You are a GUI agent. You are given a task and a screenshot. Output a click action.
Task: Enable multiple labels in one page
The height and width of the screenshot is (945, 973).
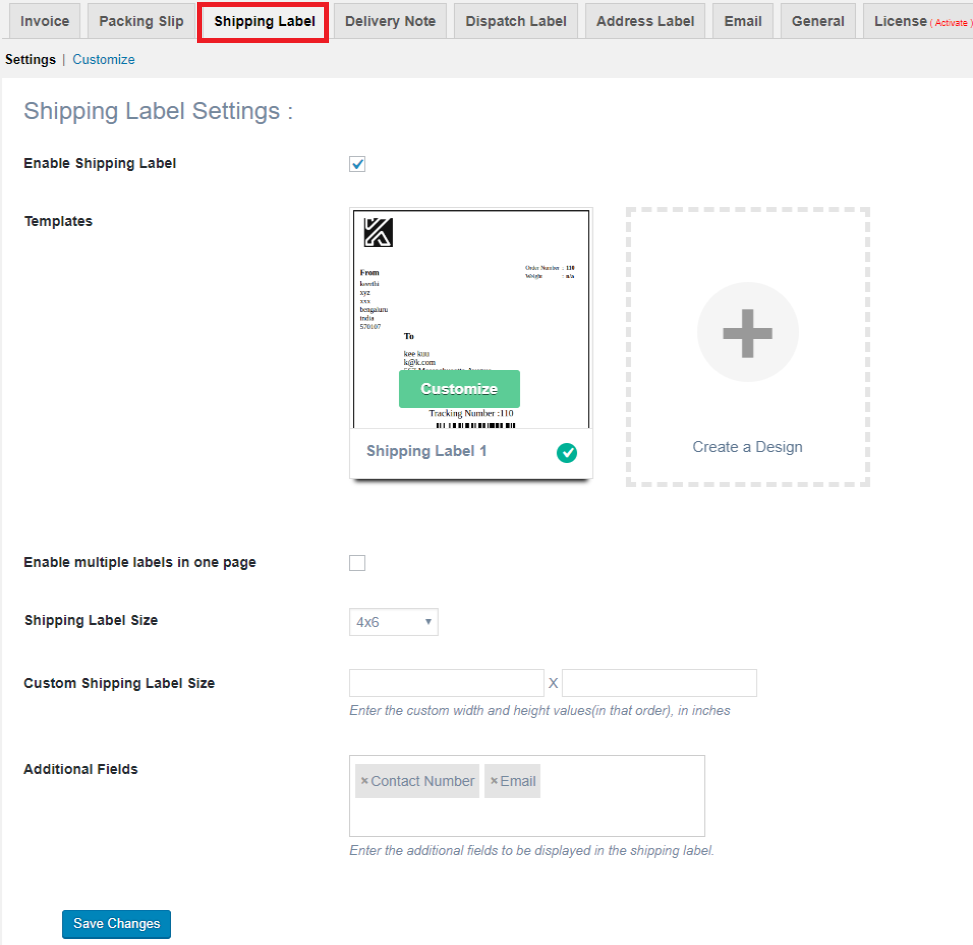click(357, 562)
